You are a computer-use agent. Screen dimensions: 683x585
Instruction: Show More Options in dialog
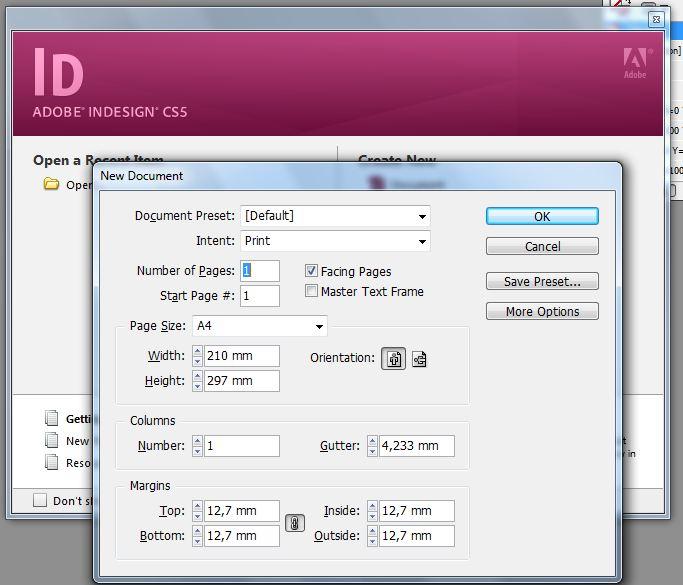coord(542,311)
